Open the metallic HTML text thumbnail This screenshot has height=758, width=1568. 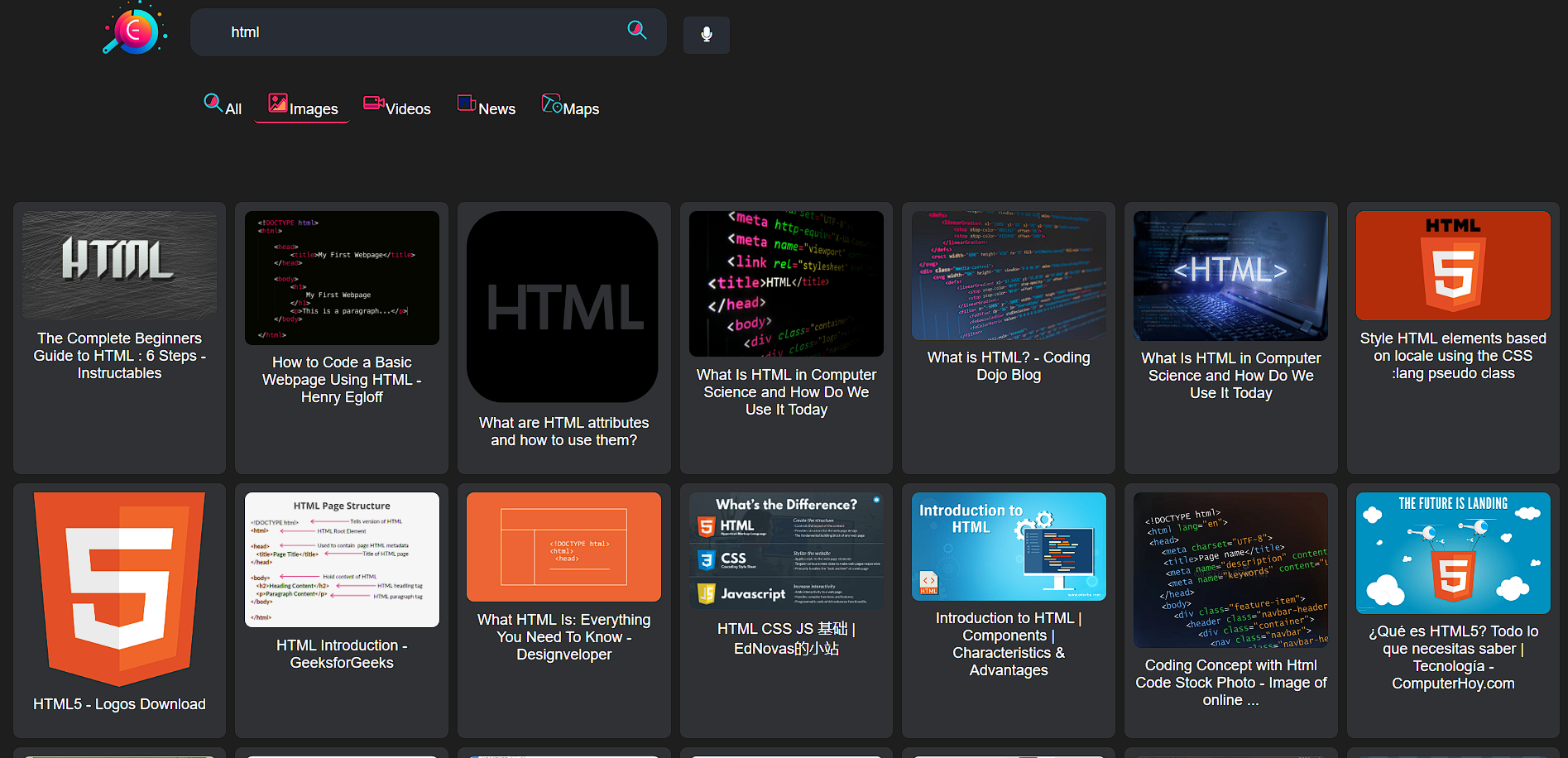point(120,266)
